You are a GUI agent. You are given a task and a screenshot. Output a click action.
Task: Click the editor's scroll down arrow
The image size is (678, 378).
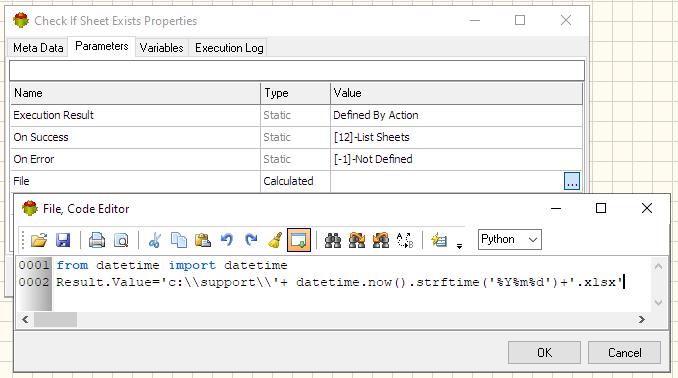tap(658, 303)
